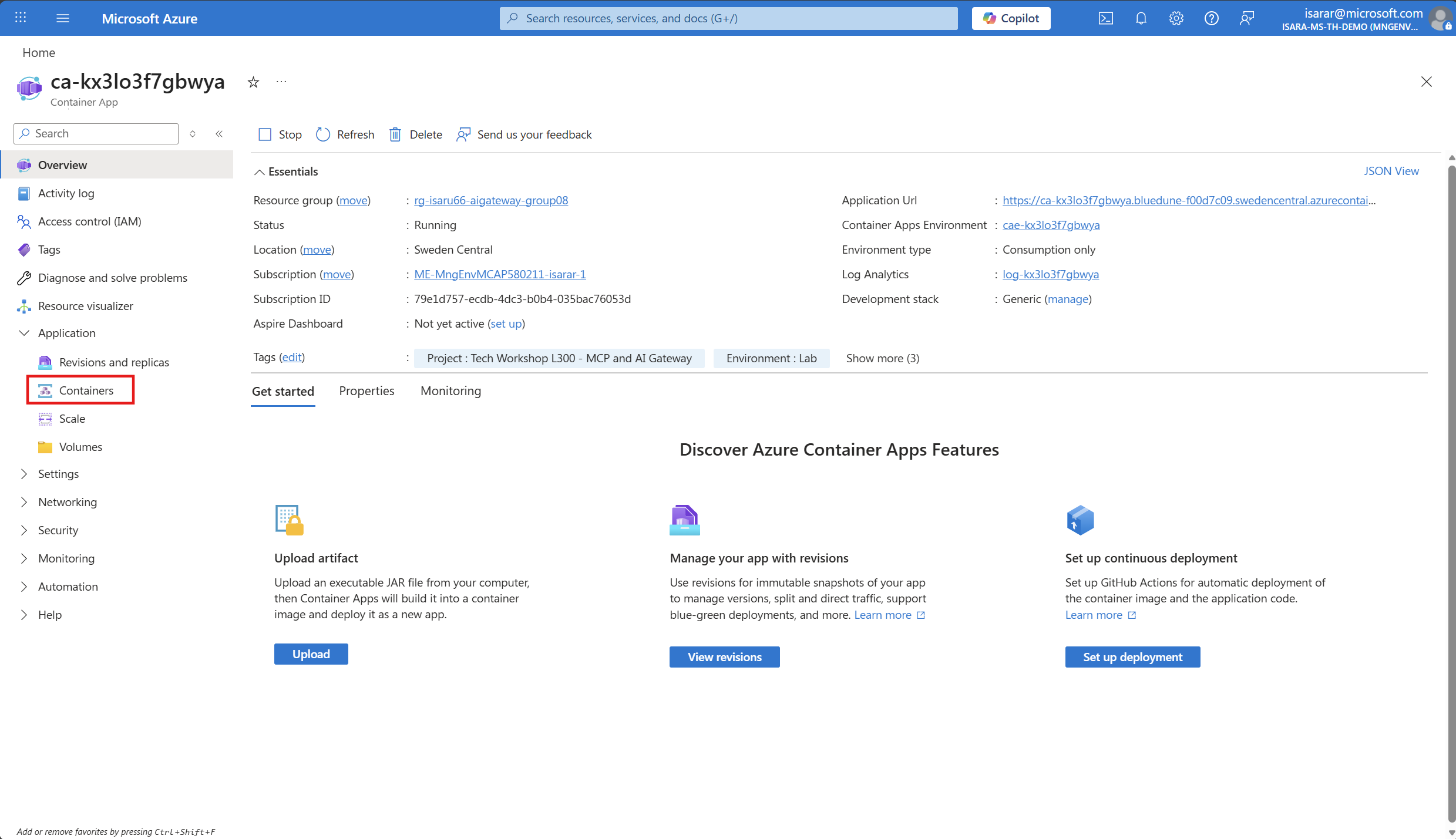Select Overview in the sidebar
This screenshot has height=839, width=1456.
tap(117, 165)
